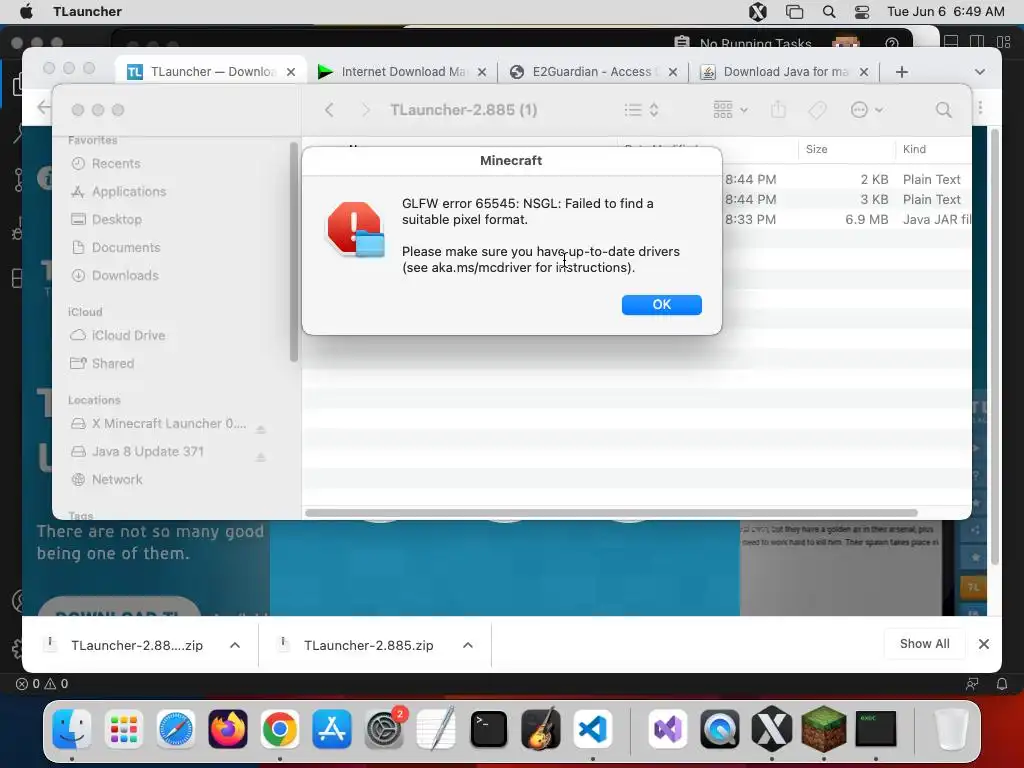The height and width of the screenshot is (768, 1024).
Task: Switch to the TLauncher — Download tab
Action: pyautogui.click(x=211, y=72)
